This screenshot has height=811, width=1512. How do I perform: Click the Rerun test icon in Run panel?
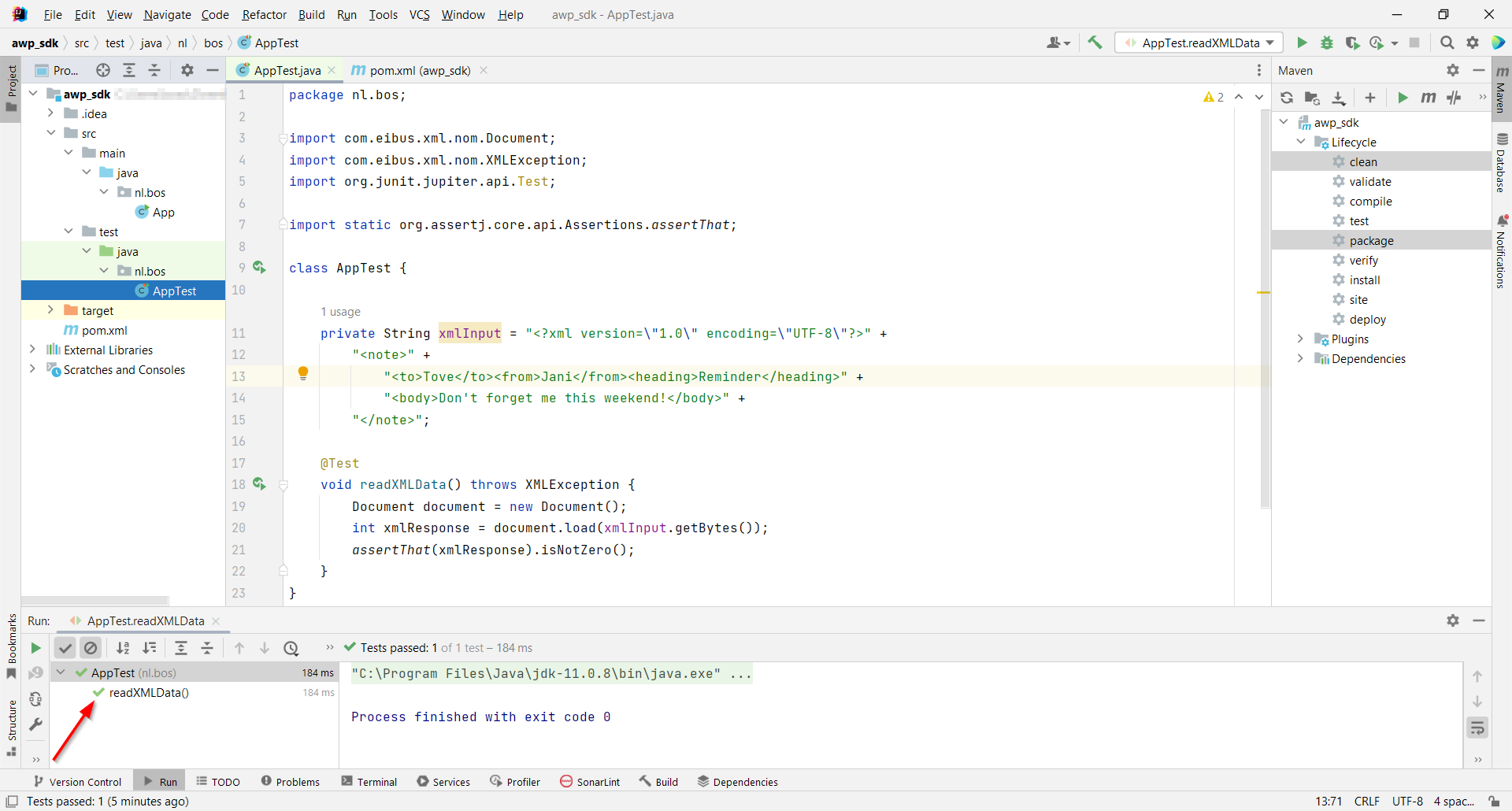35,648
